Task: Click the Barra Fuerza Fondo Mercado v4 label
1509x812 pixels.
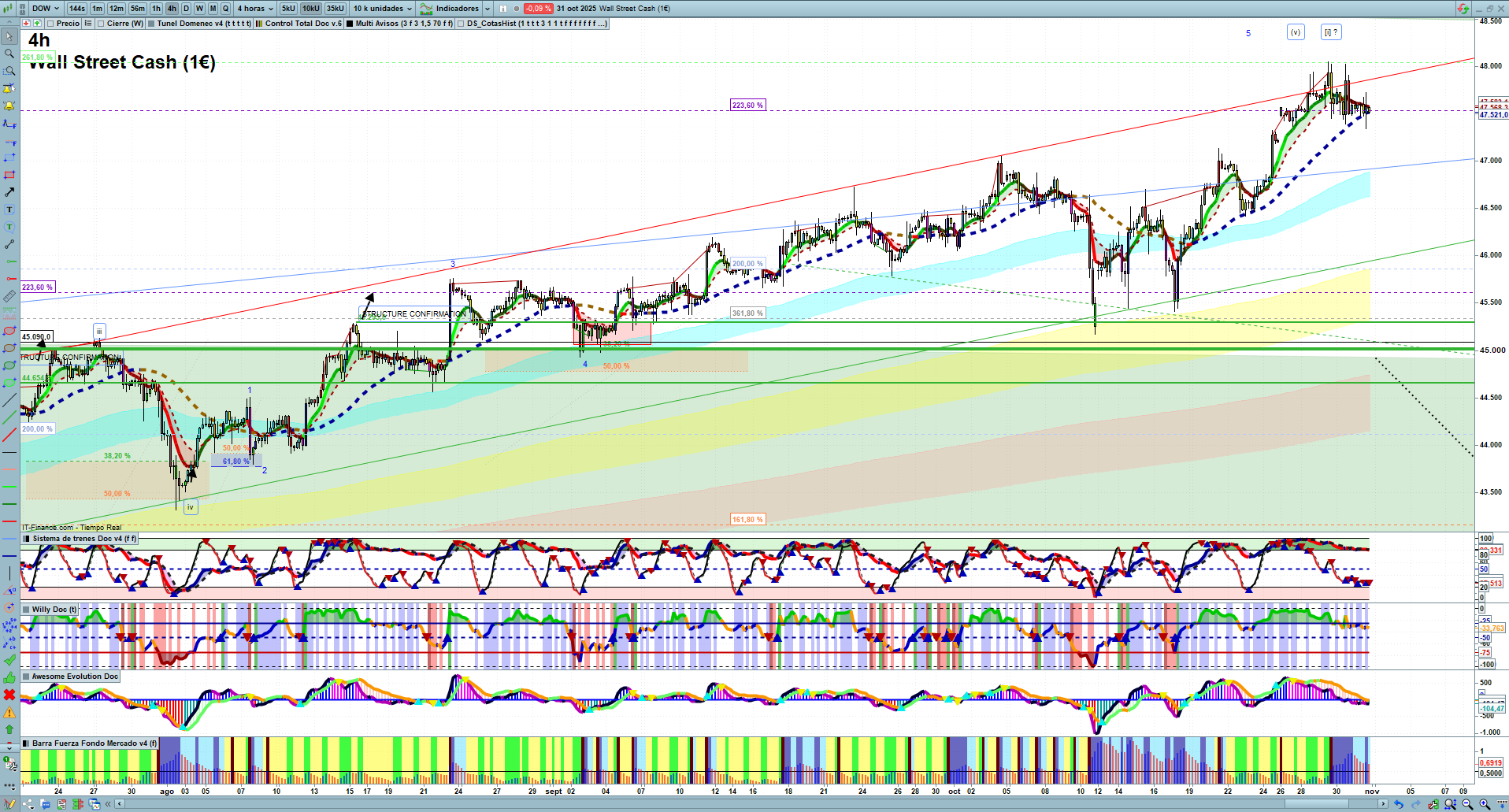Action: [95, 743]
